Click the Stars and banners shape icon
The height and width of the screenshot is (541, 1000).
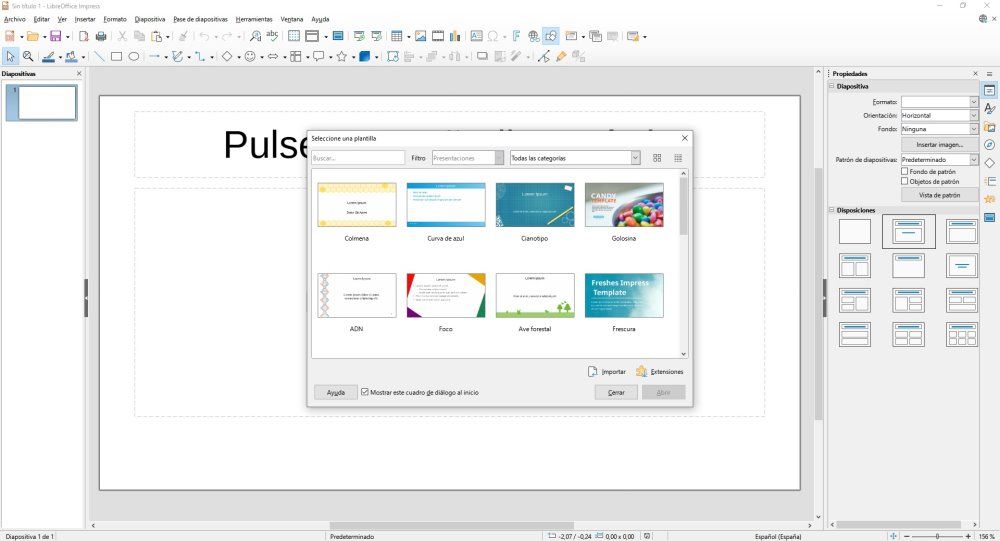click(x=342, y=57)
